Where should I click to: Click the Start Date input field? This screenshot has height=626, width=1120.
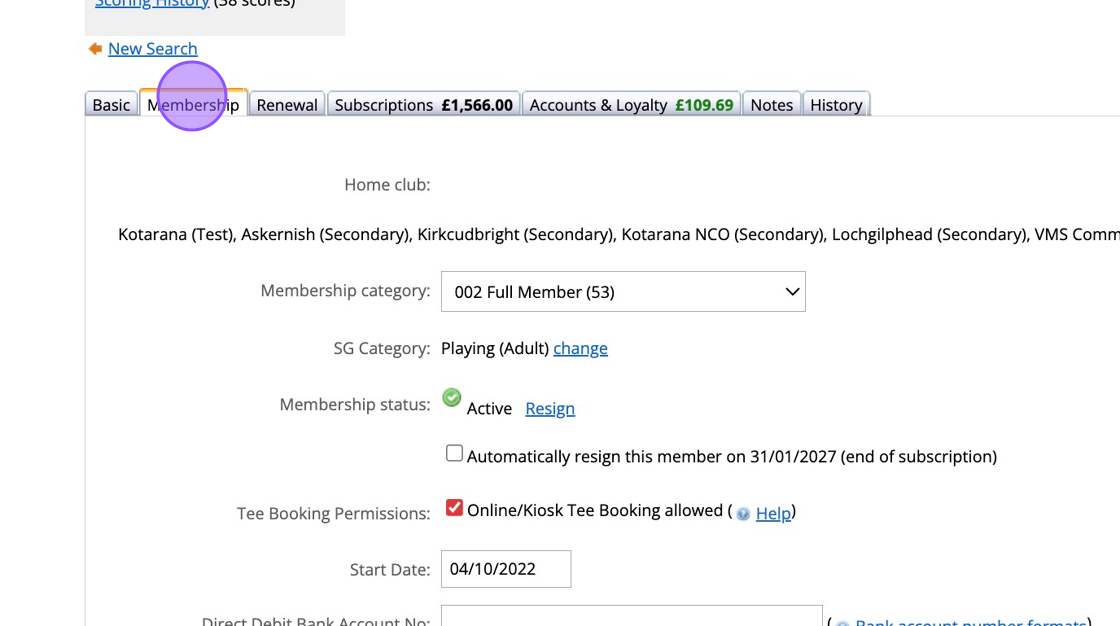(506, 569)
